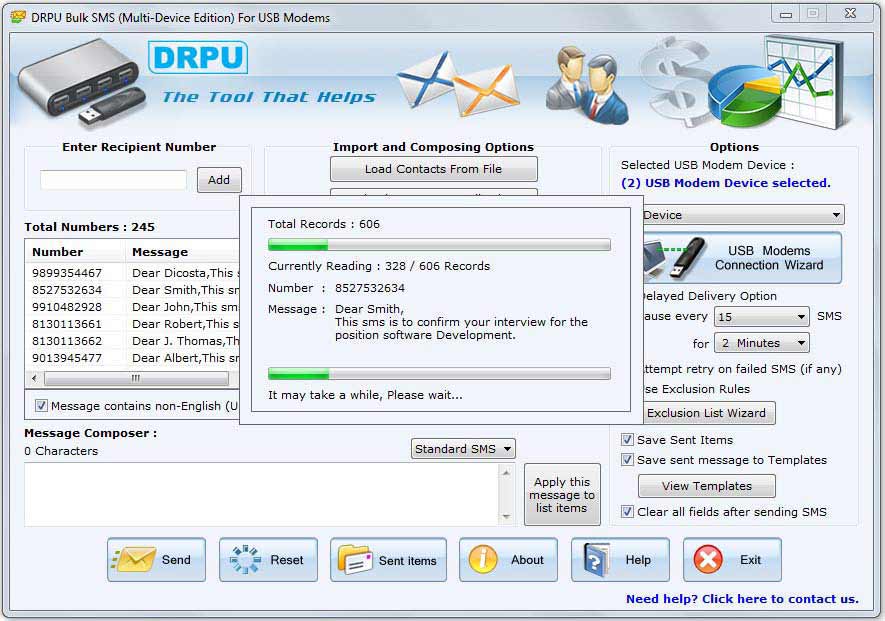Image resolution: width=885 pixels, height=621 pixels.
Task: Click Apply this message to list items
Action: click(x=562, y=495)
